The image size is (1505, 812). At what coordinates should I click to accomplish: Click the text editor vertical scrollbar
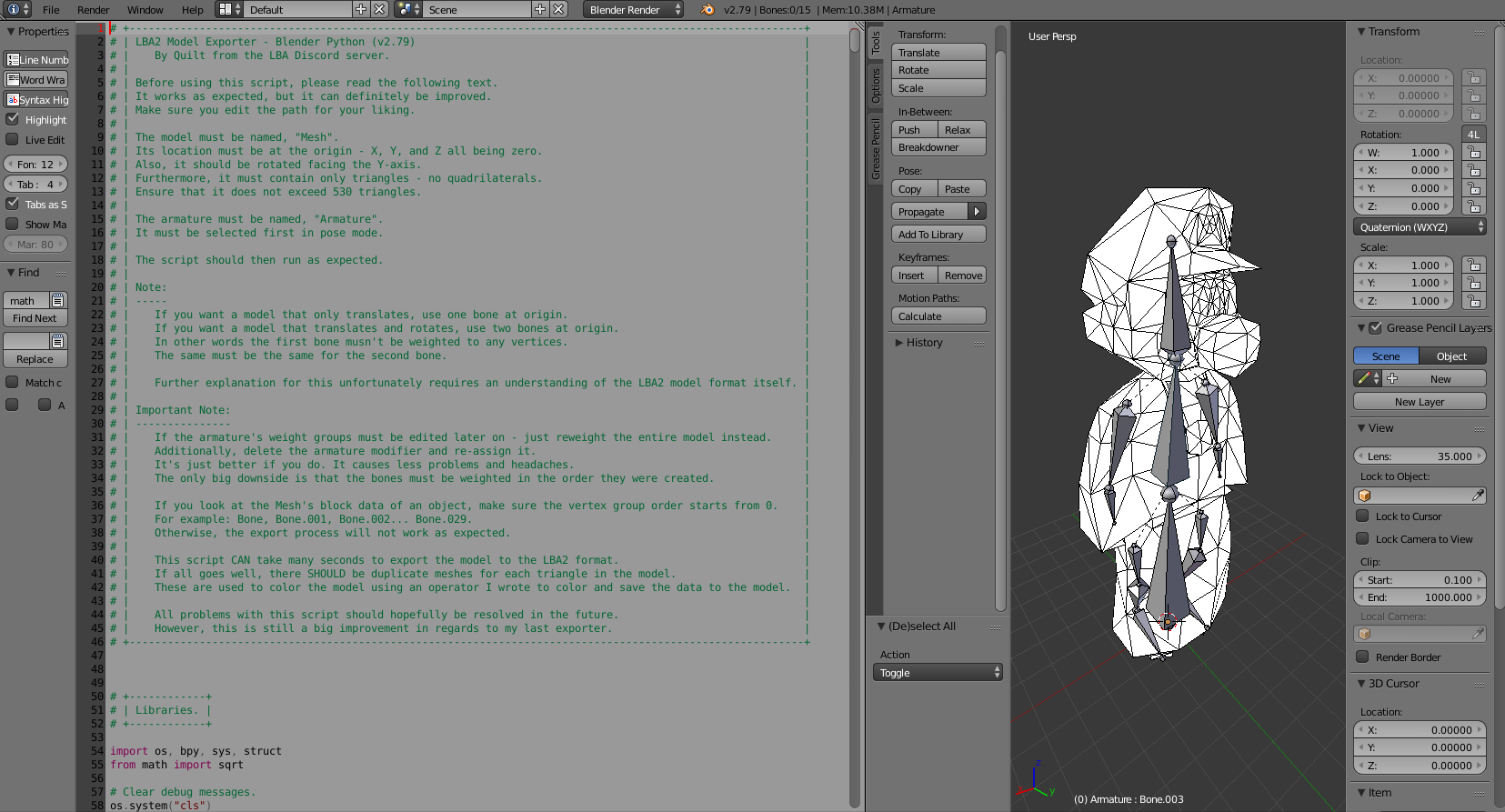coord(855,40)
